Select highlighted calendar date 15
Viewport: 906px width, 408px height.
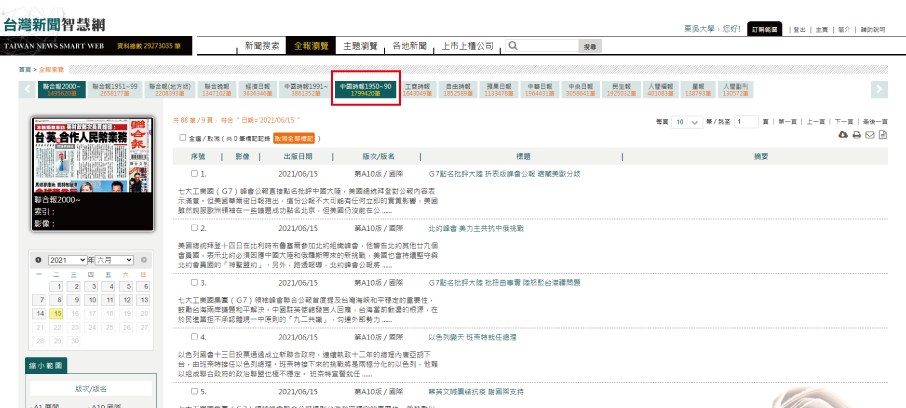pyautogui.click(x=57, y=314)
